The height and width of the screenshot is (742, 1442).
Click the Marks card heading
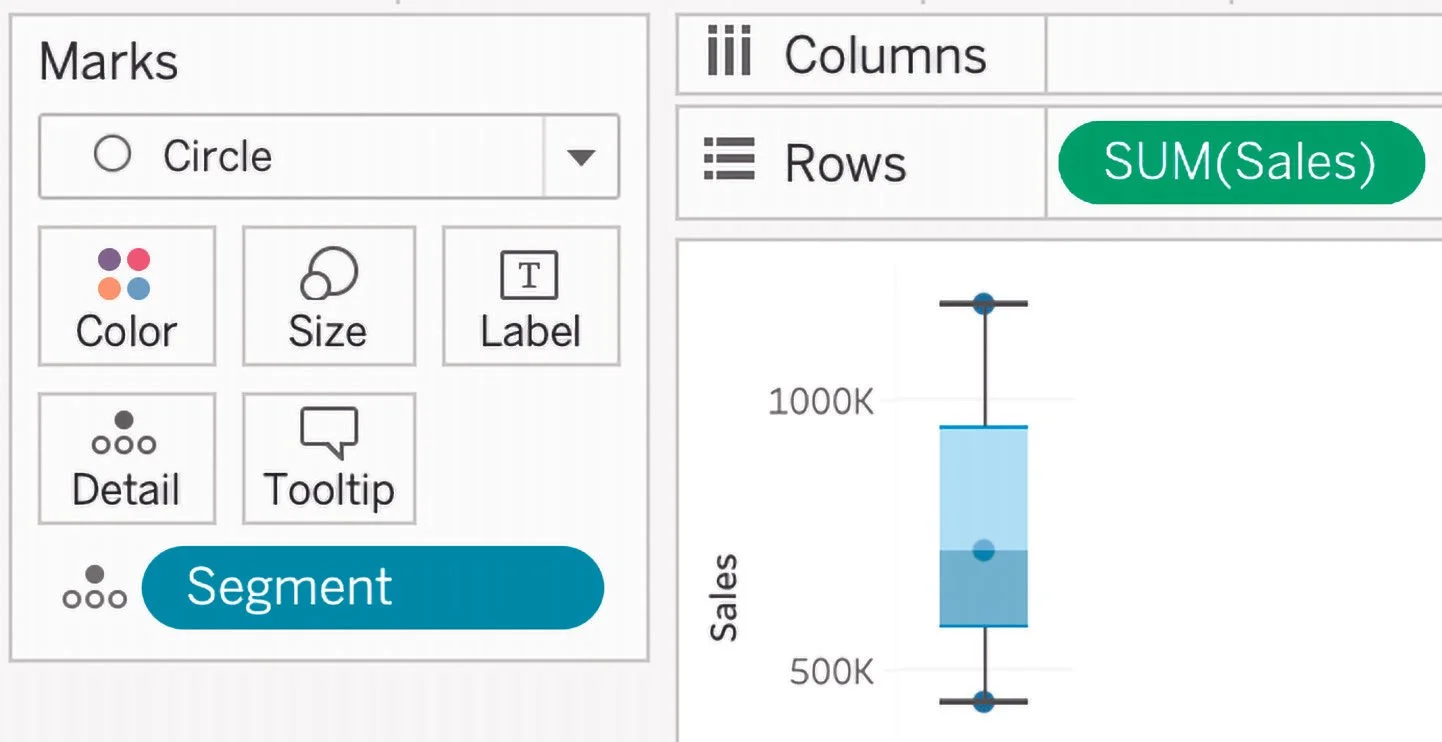109,61
